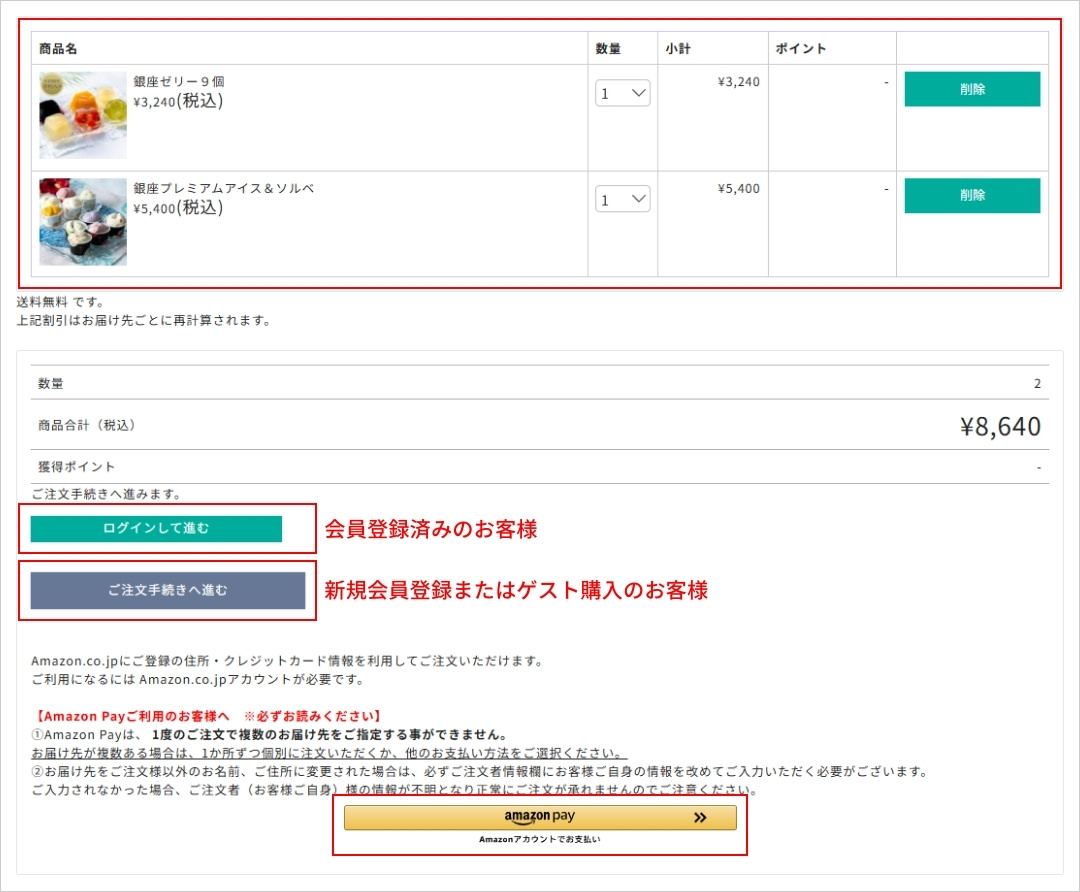Image resolution: width=1080 pixels, height=892 pixels.
Task: Open quantity selector for 銀座プレミアムアイス＆ソルベ
Action: pyautogui.click(x=624, y=200)
